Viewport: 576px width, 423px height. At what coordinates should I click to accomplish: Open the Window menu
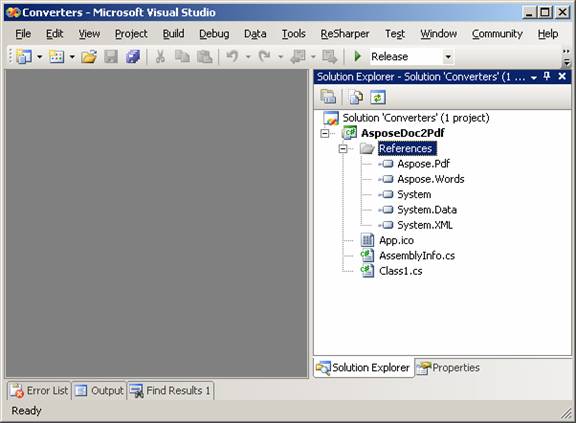click(x=439, y=34)
